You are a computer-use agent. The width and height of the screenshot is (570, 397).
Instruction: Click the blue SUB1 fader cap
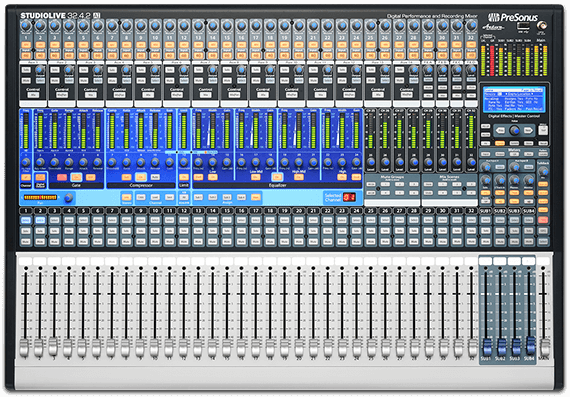pyautogui.click(x=486, y=347)
